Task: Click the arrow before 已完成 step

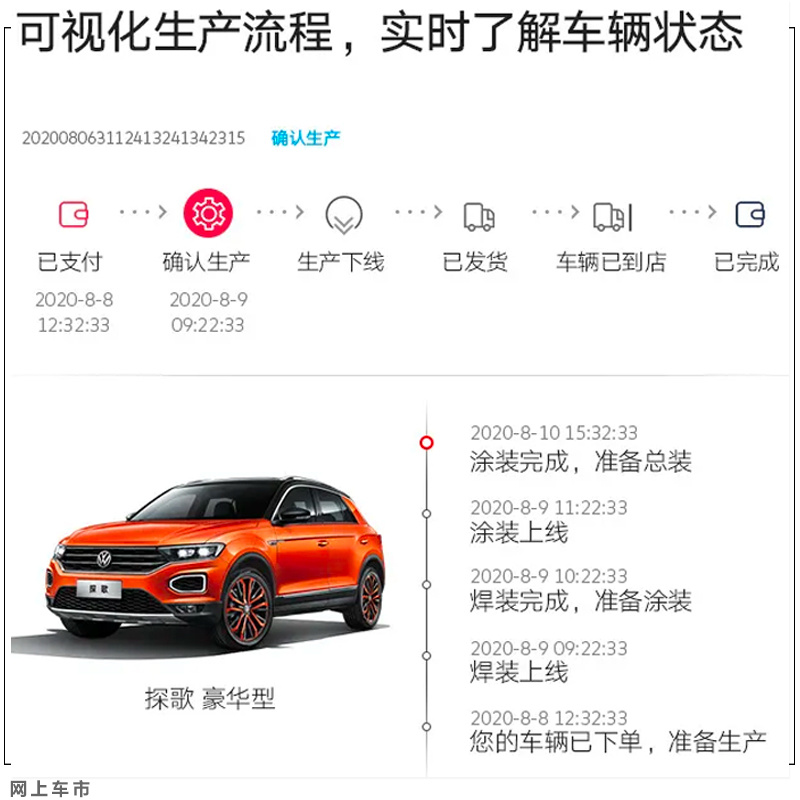Action: click(693, 212)
